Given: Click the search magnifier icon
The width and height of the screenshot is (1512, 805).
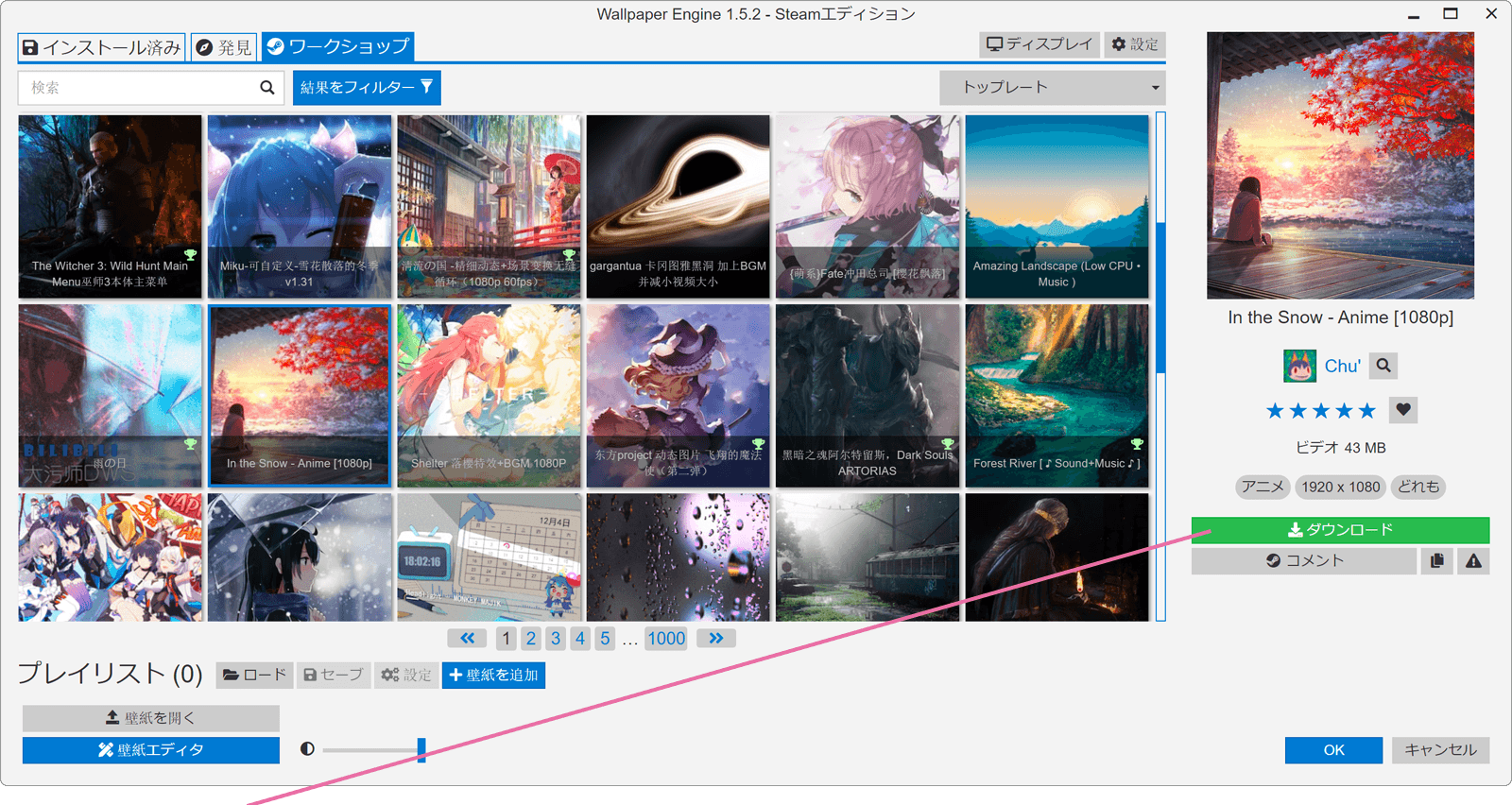Looking at the screenshot, I should pyautogui.click(x=267, y=88).
